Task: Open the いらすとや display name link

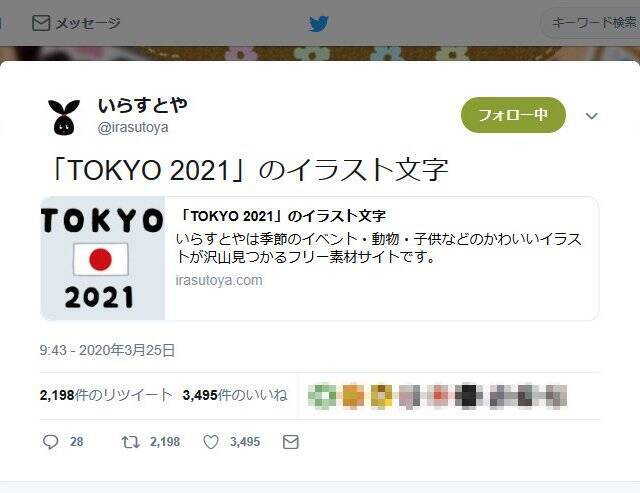Action: [142, 105]
